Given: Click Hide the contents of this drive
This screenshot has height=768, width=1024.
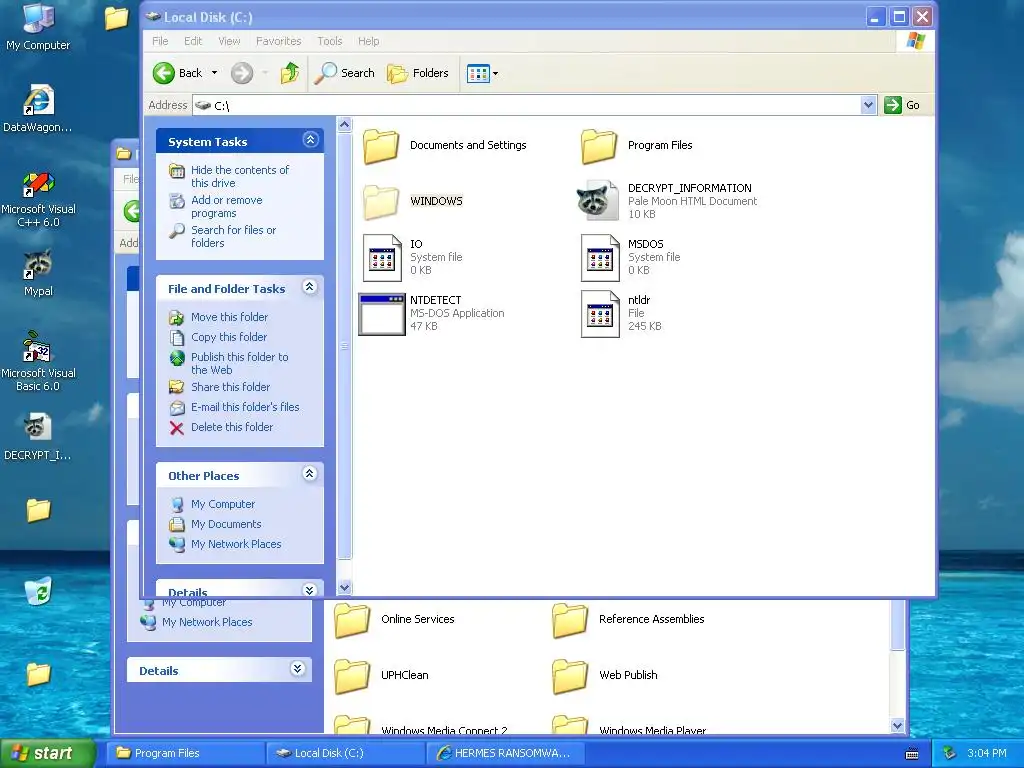Looking at the screenshot, I should click(x=239, y=176).
